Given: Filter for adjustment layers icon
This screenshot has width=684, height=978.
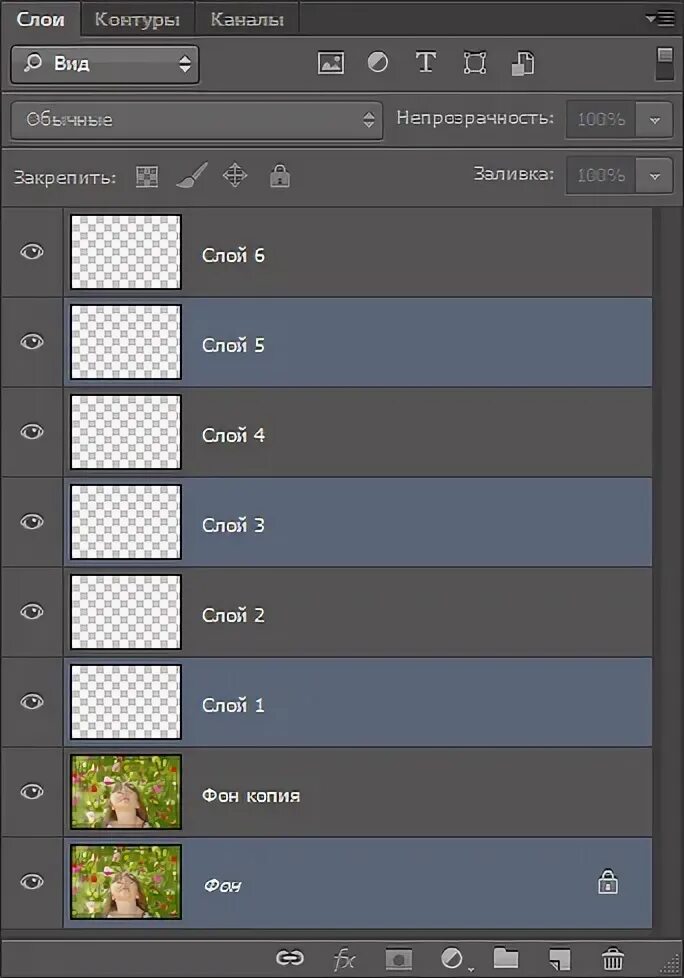Looking at the screenshot, I should click(x=377, y=62).
